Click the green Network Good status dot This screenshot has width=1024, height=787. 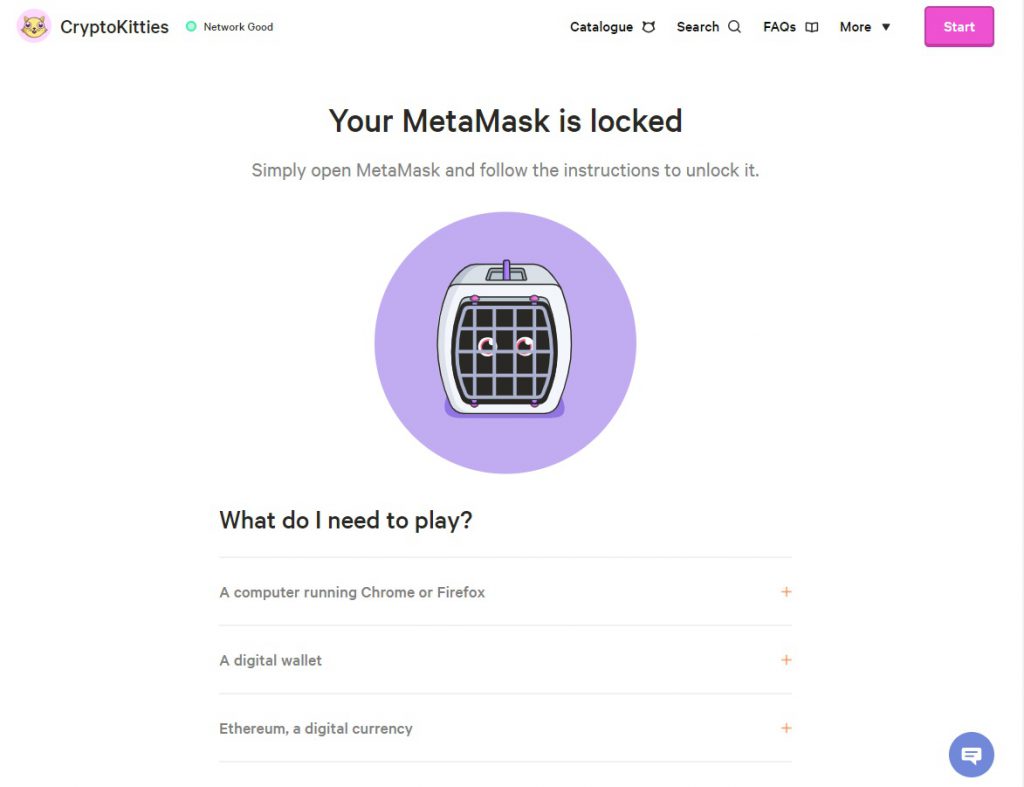(191, 27)
